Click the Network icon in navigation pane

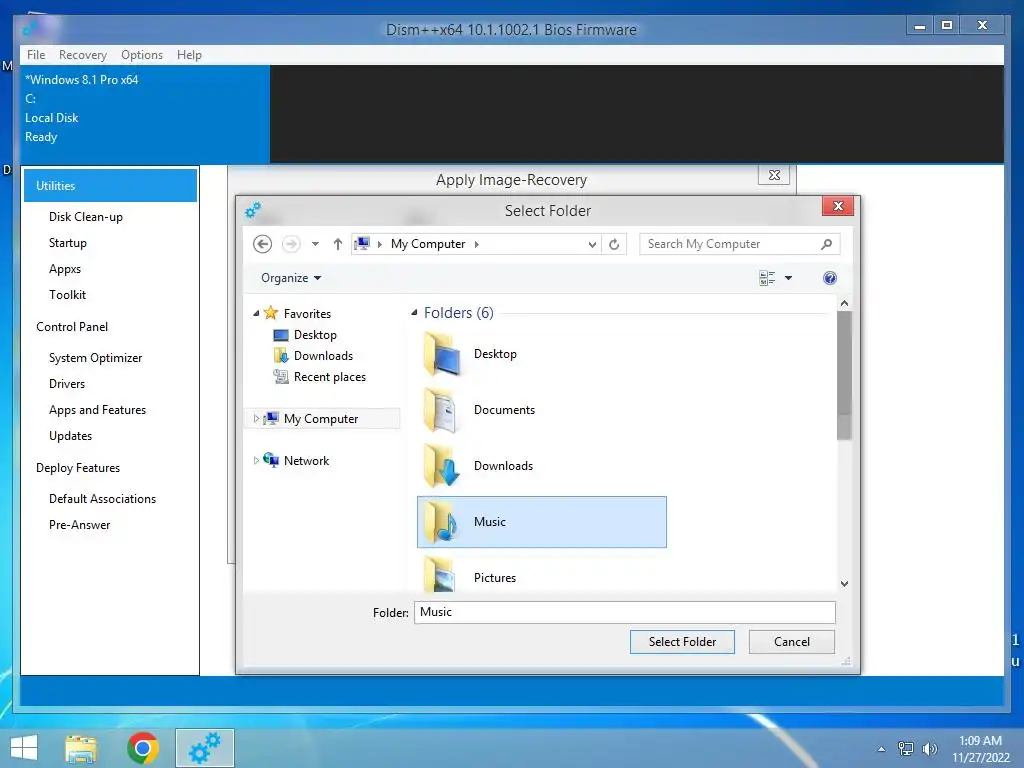[271, 460]
